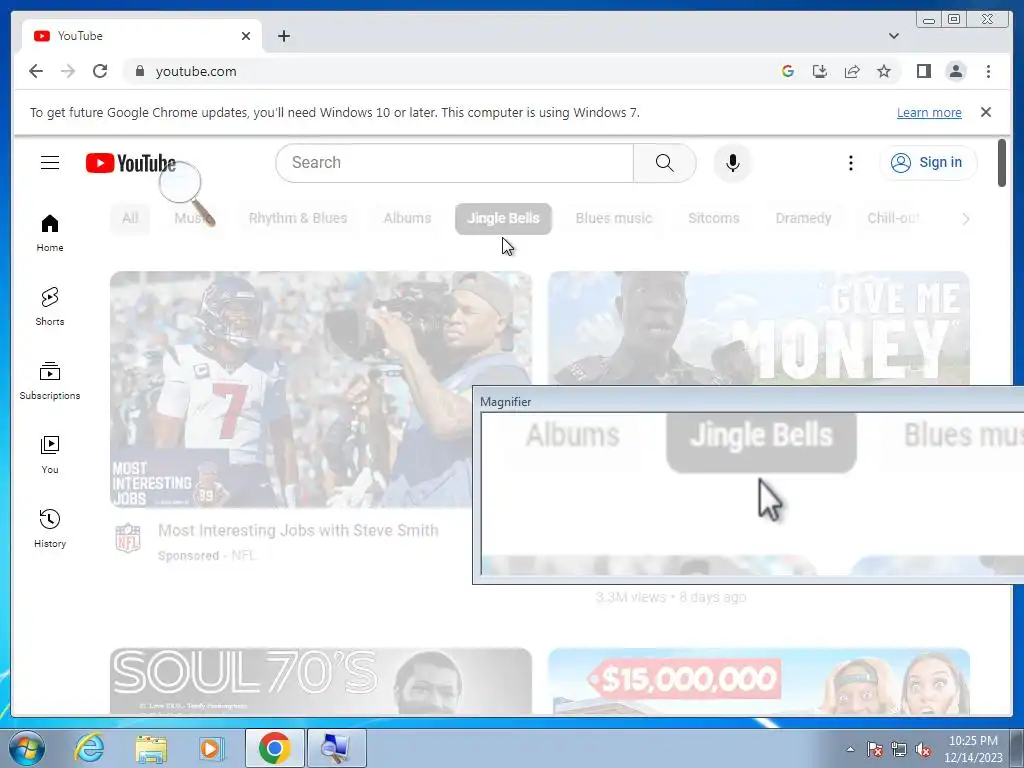Go to Home in sidebar

pyautogui.click(x=50, y=233)
